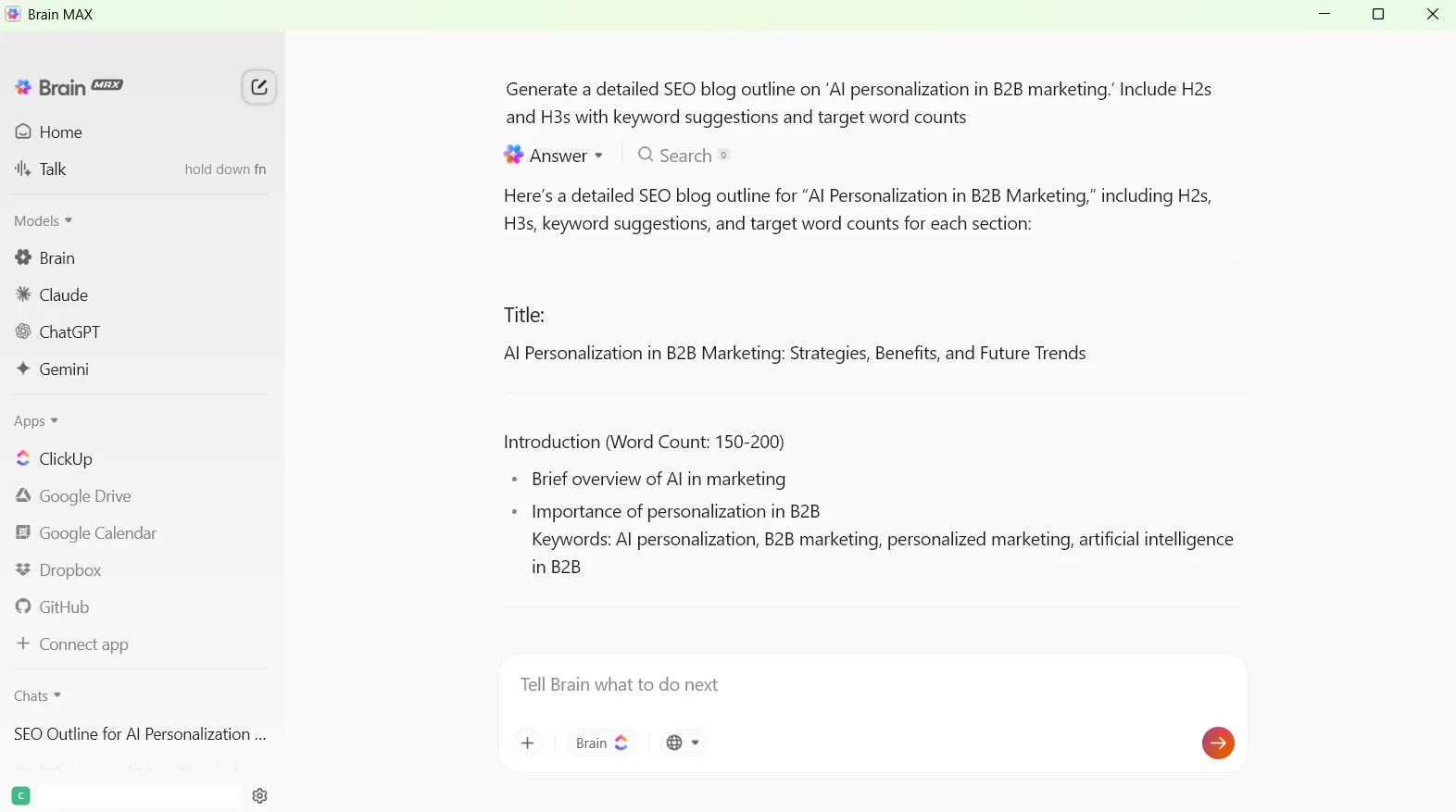Collapse the Models section

[x=43, y=221]
